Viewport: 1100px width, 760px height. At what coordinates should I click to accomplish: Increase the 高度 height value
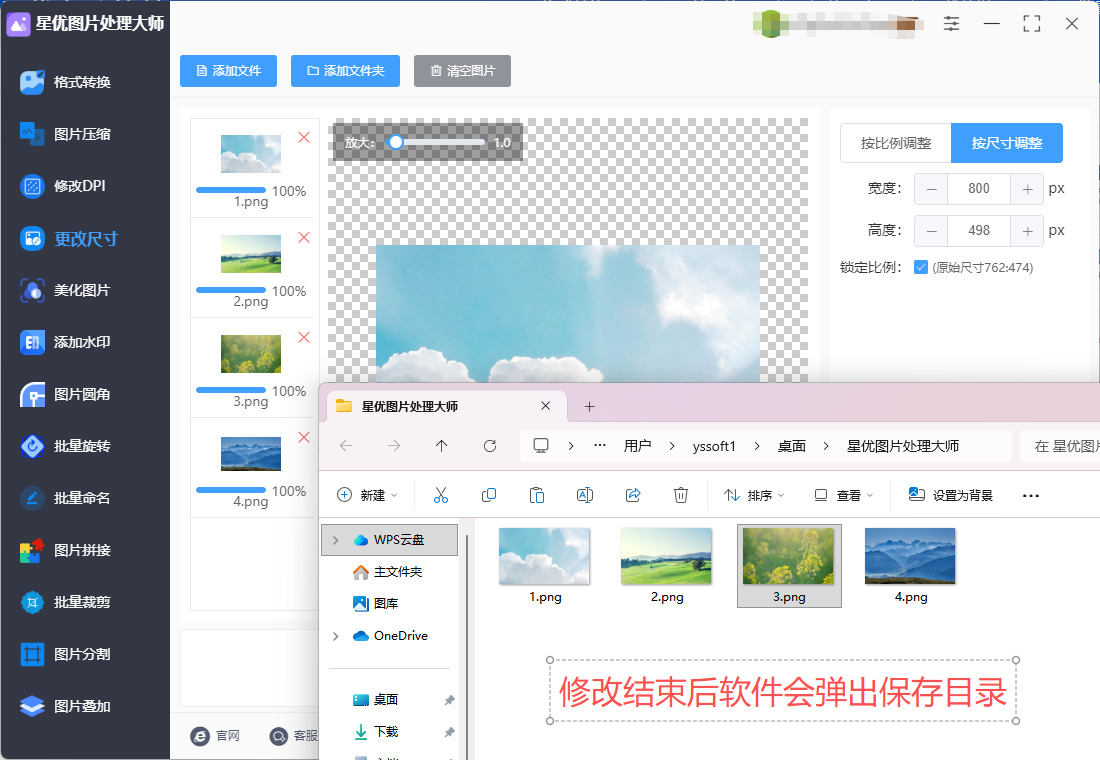(x=1027, y=231)
